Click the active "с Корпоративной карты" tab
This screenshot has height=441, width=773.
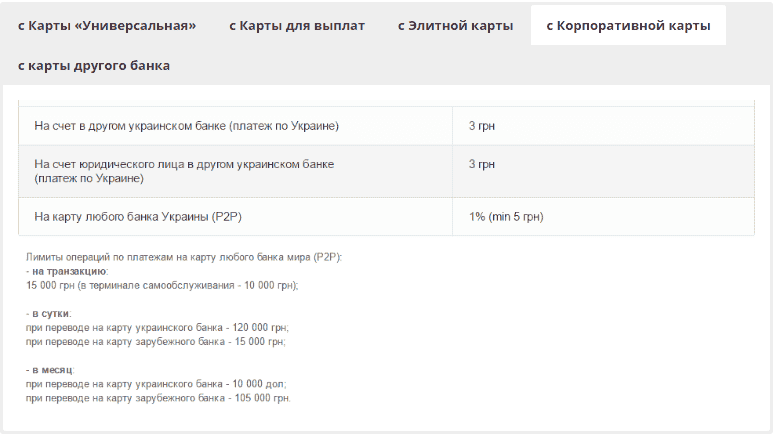tap(628, 25)
